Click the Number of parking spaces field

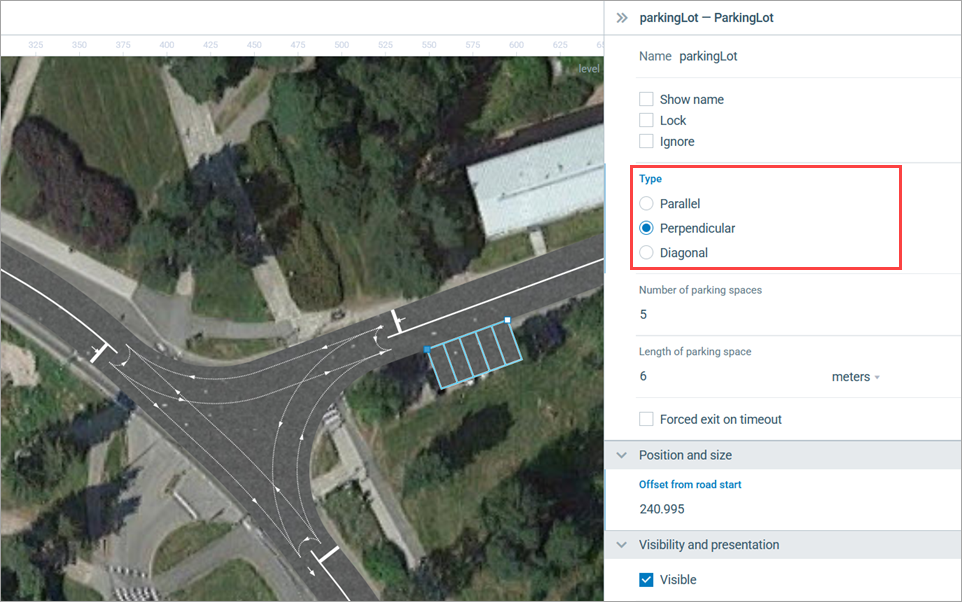click(780, 315)
